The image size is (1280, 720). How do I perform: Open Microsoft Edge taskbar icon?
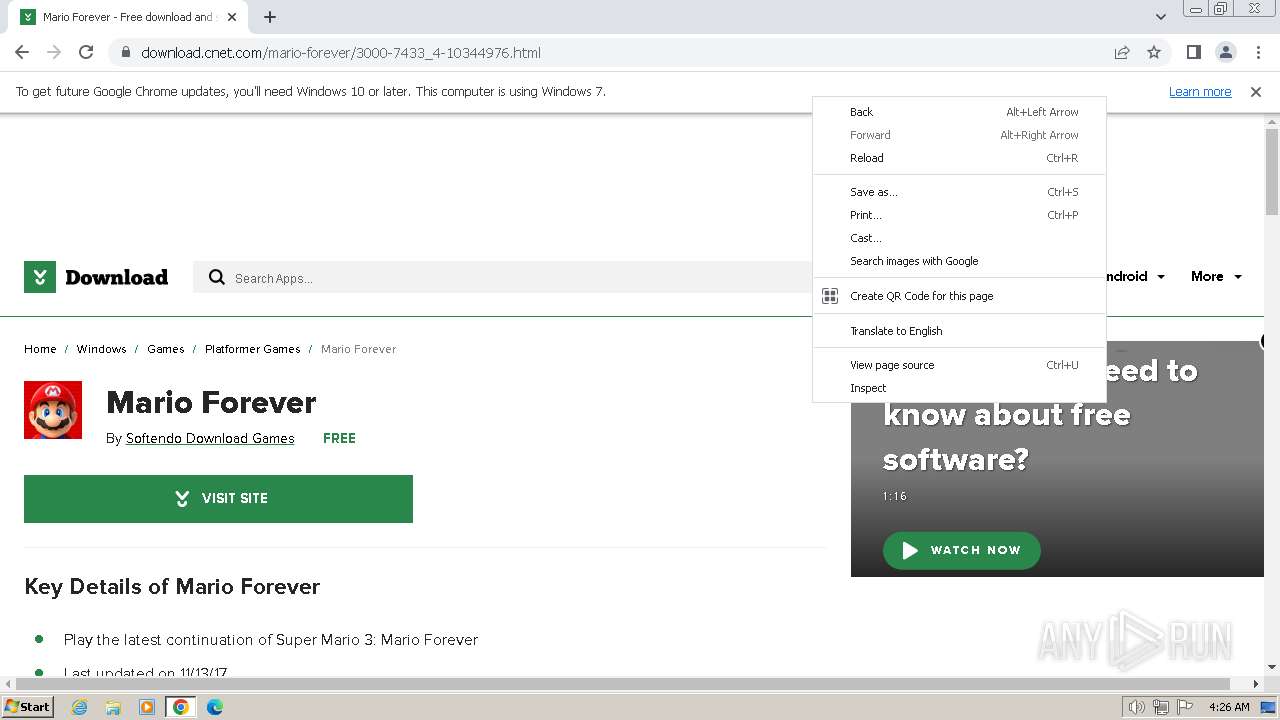(214, 707)
